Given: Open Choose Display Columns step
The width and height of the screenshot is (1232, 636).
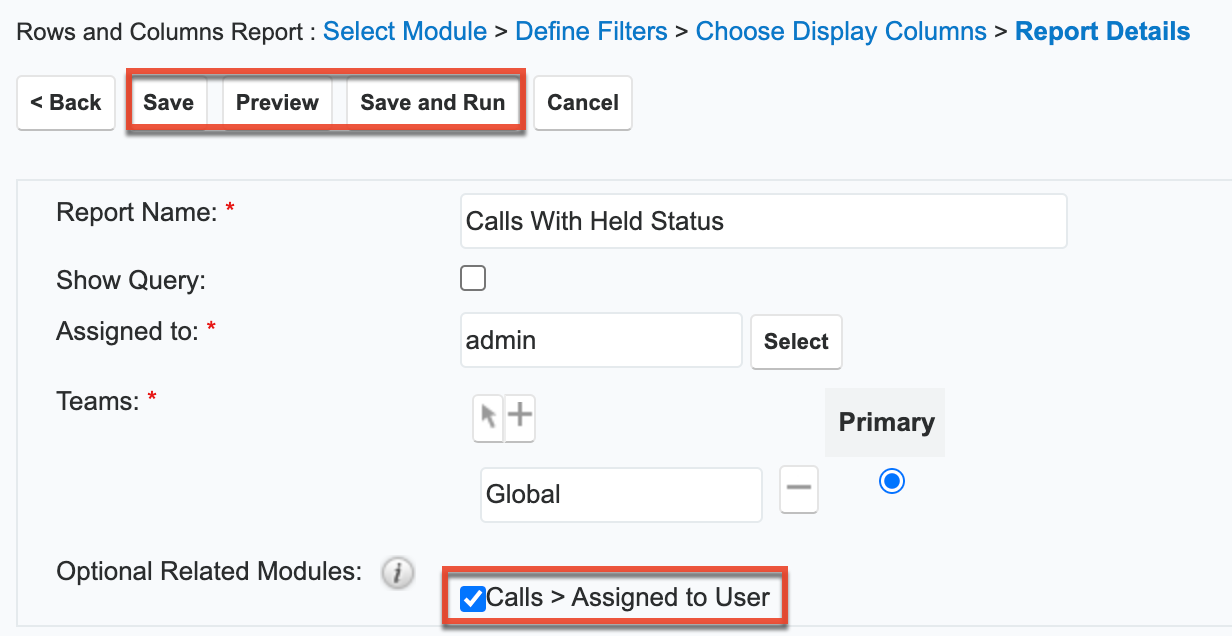Looking at the screenshot, I should [x=841, y=32].
